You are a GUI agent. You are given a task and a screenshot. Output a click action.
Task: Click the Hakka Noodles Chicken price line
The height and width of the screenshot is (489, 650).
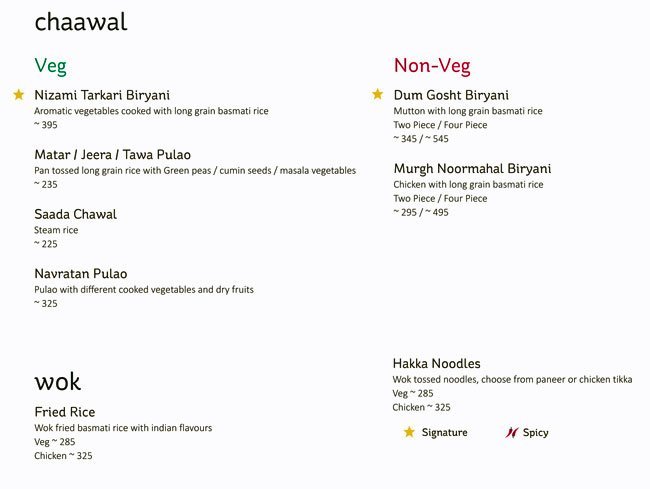pyautogui.click(x=421, y=408)
